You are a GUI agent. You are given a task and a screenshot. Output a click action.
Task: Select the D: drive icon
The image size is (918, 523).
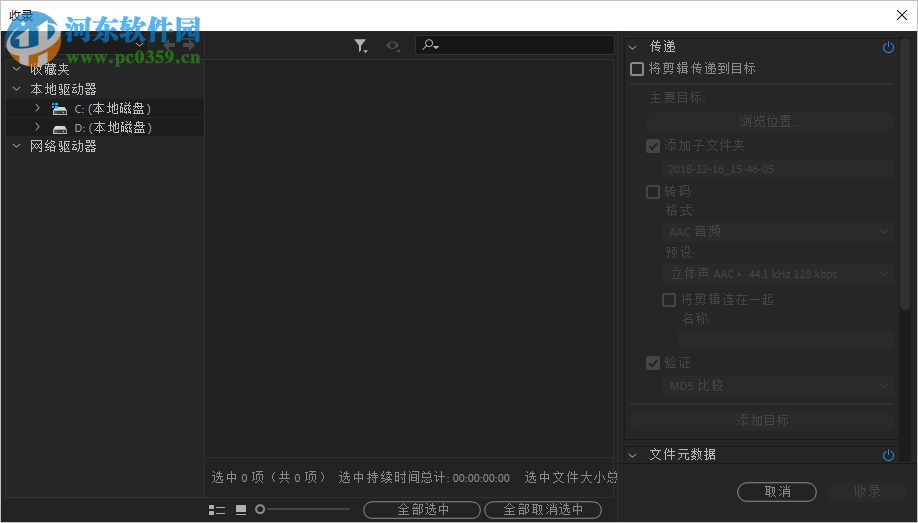tap(59, 128)
